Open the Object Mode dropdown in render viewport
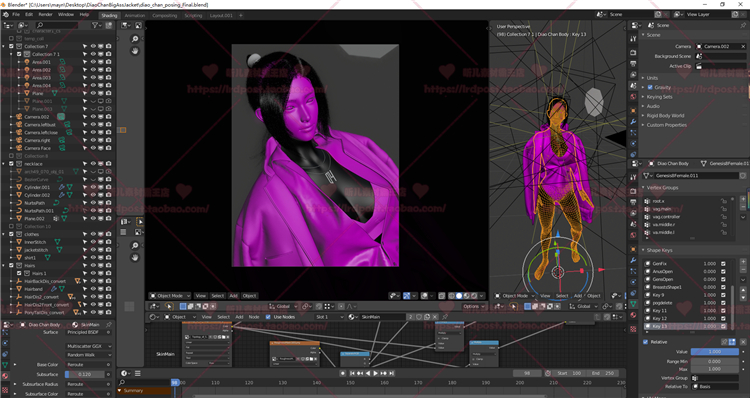 point(170,296)
